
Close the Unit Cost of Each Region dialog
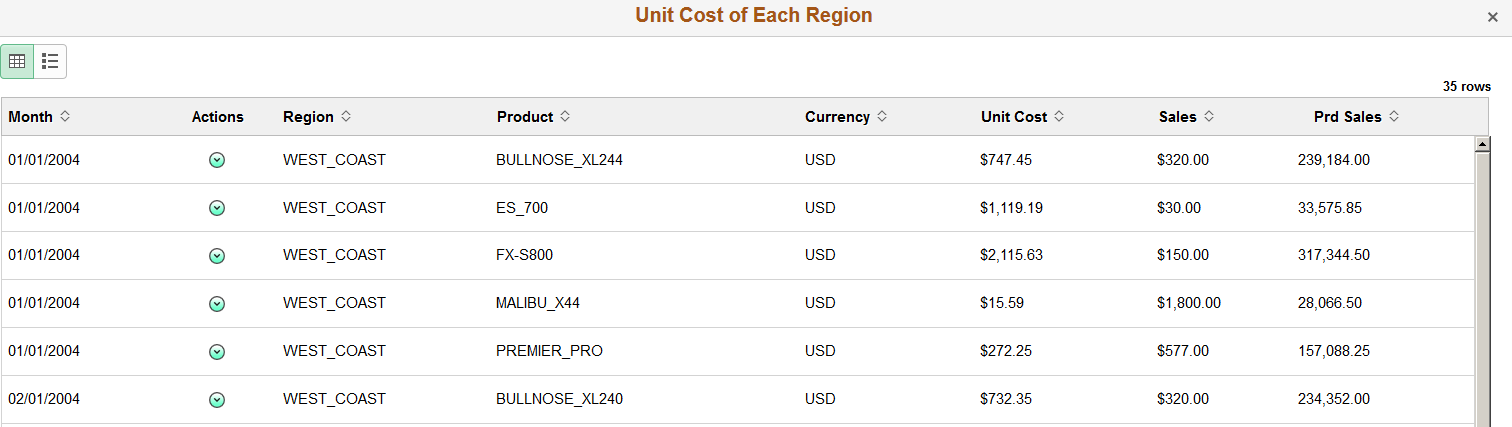coord(1493,17)
